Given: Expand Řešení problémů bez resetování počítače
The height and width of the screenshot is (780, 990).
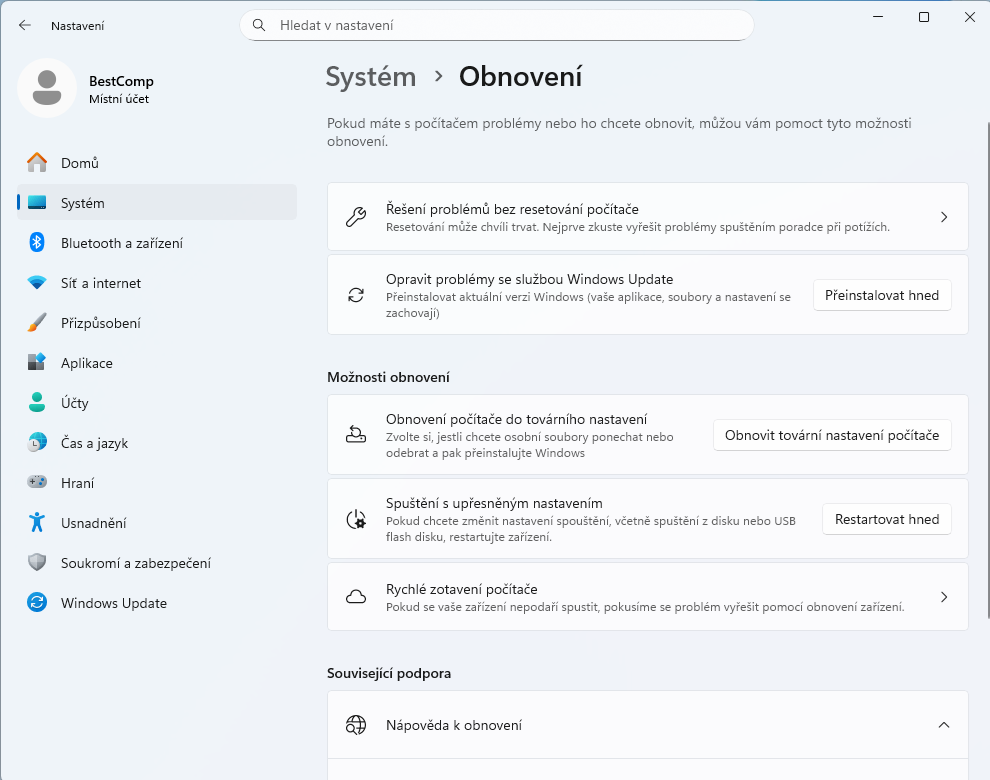Looking at the screenshot, I should coord(943,216).
